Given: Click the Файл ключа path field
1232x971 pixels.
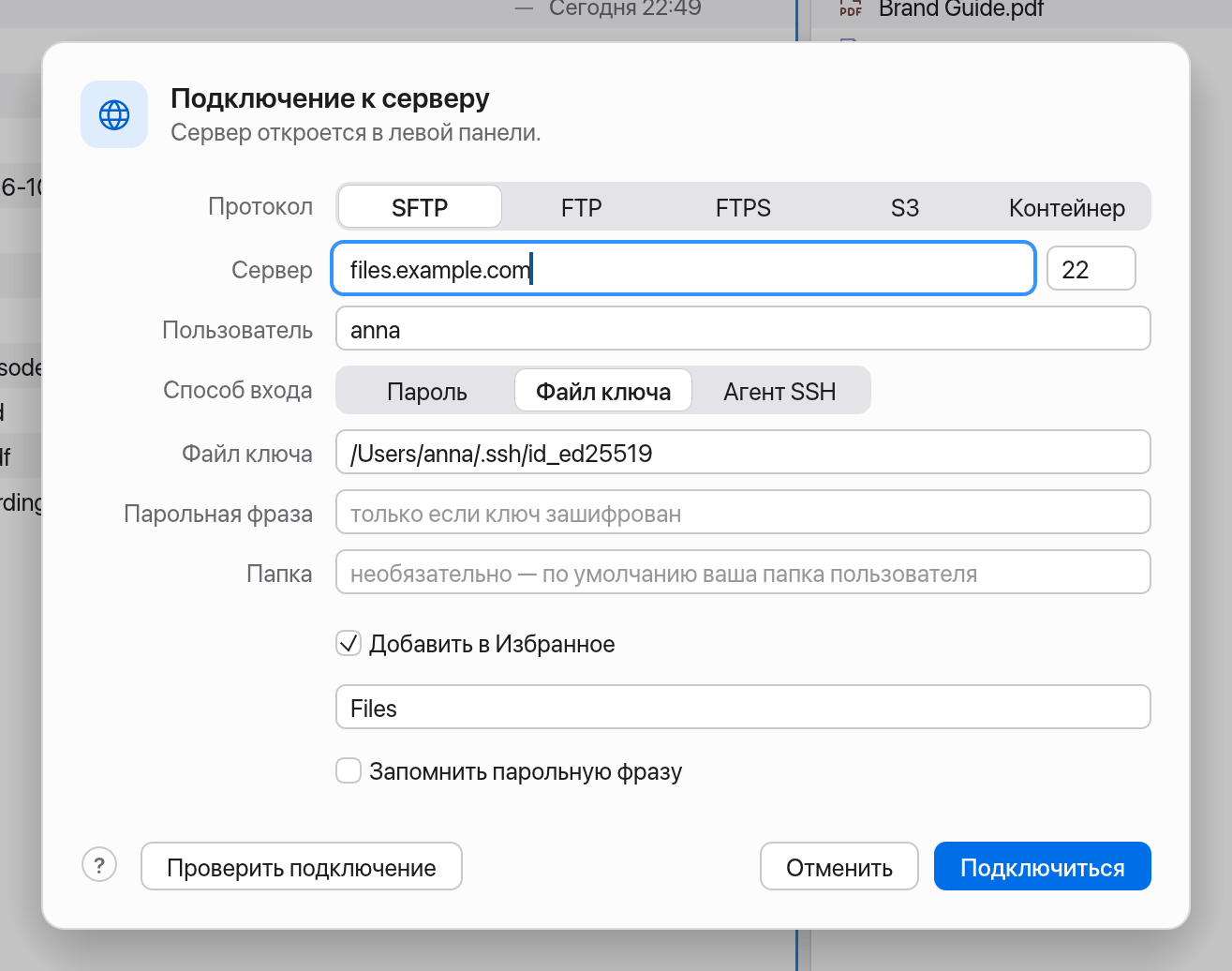Looking at the screenshot, I should click(x=743, y=453).
